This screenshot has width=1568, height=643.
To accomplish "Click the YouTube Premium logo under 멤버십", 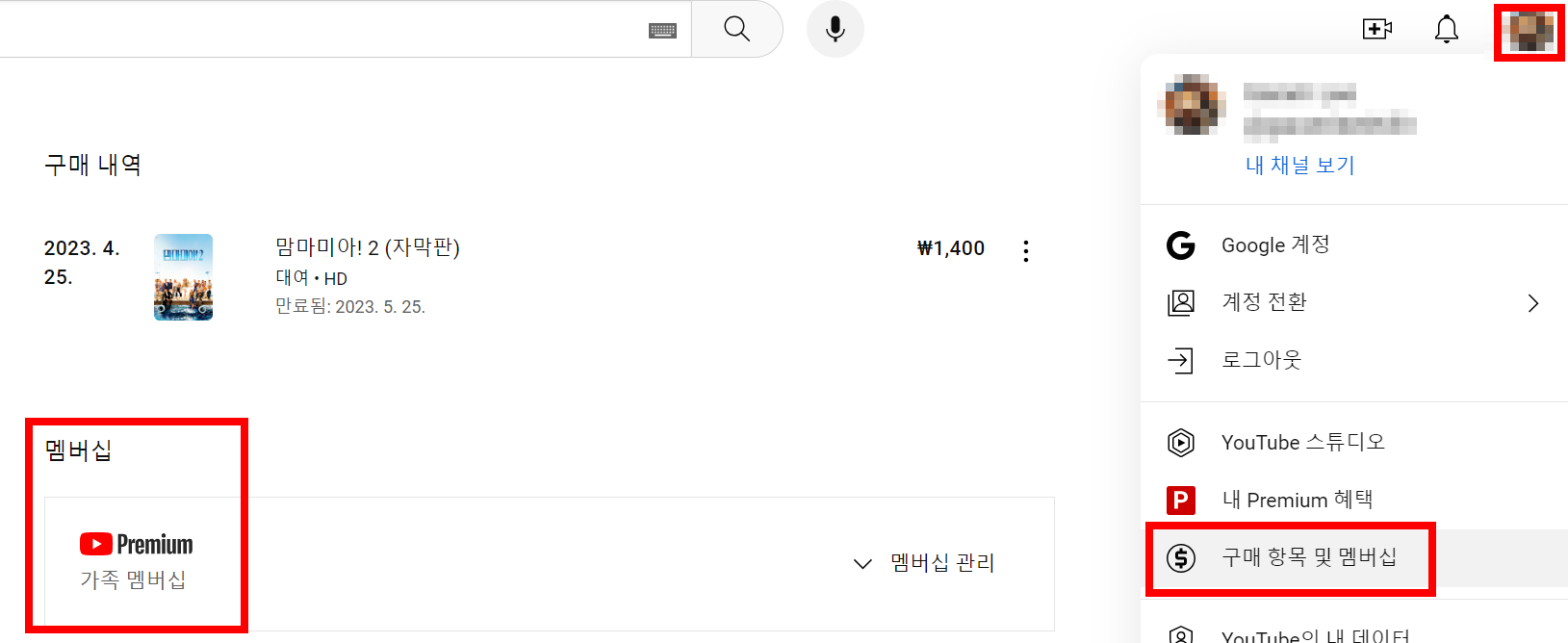I will click(135, 544).
